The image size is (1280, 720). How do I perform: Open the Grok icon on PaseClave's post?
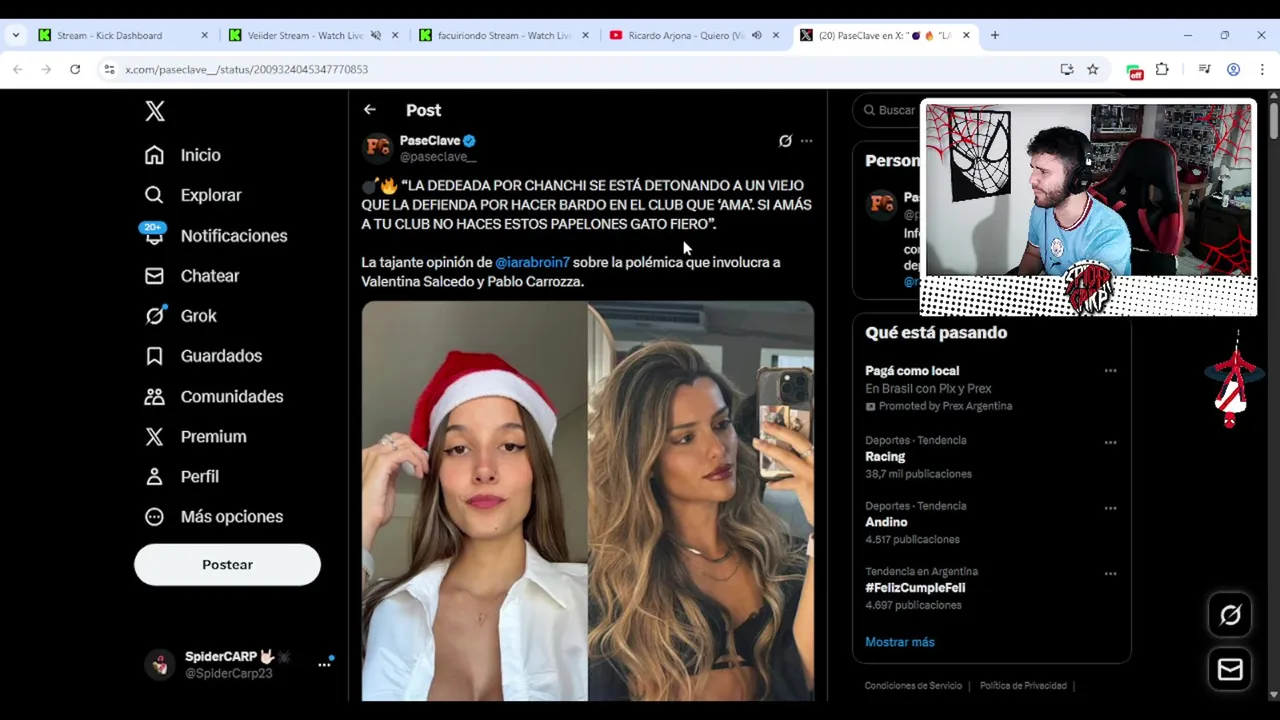pyautogui.click(x=785, y=141)
